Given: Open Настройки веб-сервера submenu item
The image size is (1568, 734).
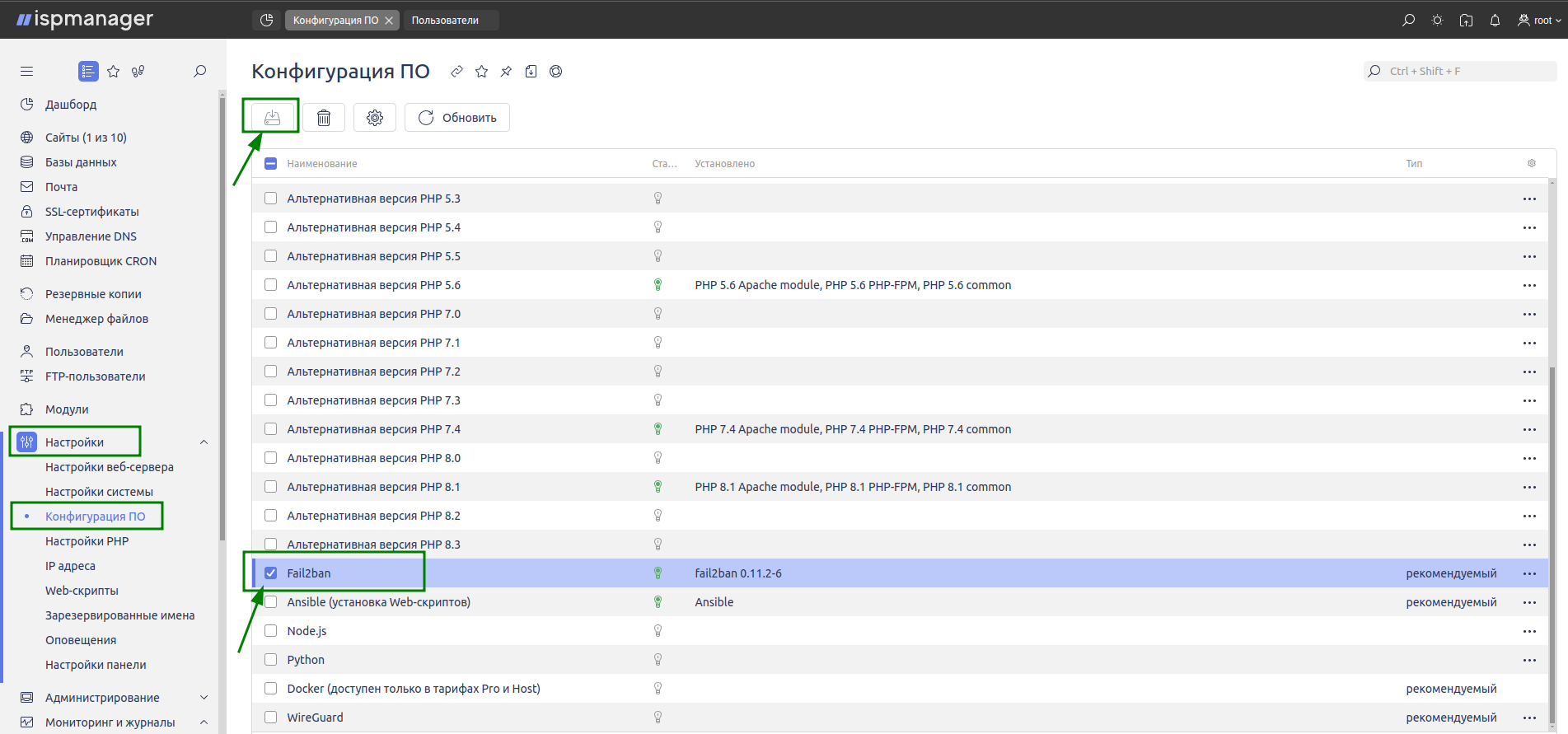Looking at the screenshot, I should pos(110,467).
